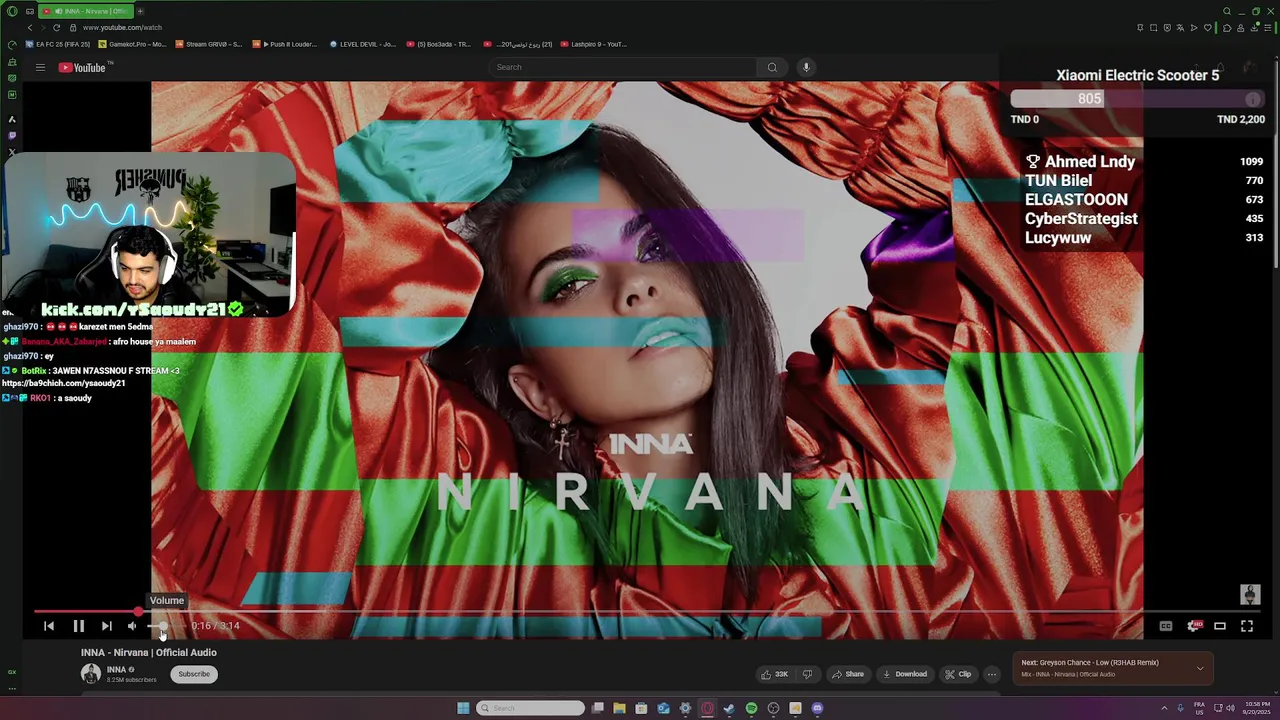Go back in the browser
The width and height of the screenshot is (1280, 720).
click(30, 27)
